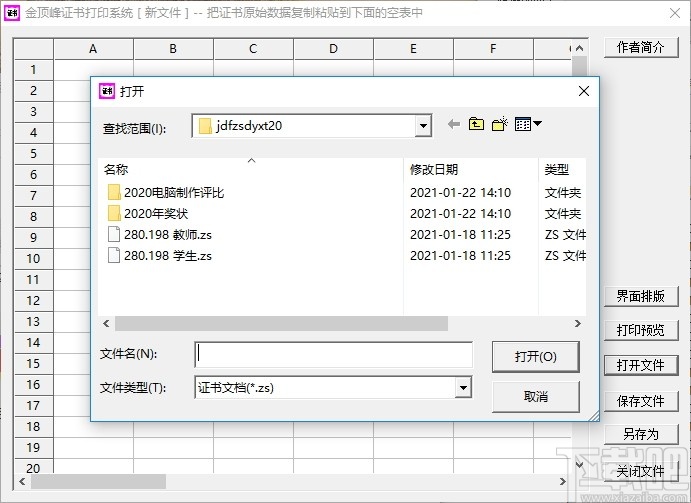Select row 19 header in spreadsheet

[34, 447]
